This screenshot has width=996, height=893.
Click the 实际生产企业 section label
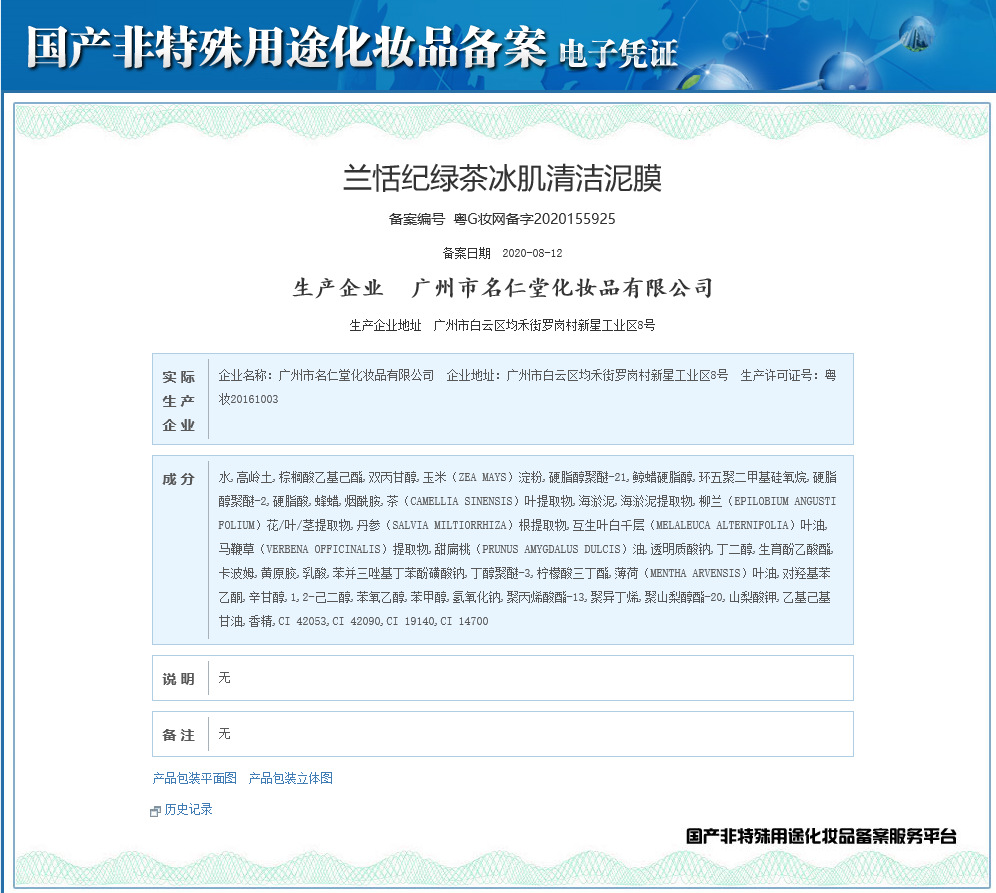(x=178, y=401)
